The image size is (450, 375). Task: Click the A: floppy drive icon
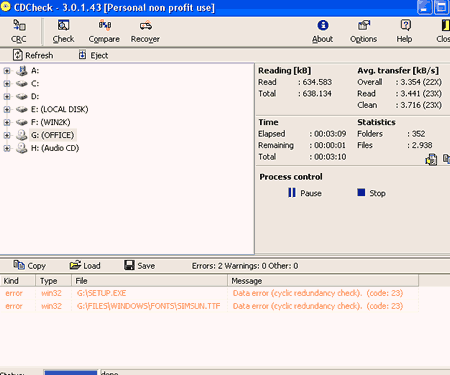(22, 71)
